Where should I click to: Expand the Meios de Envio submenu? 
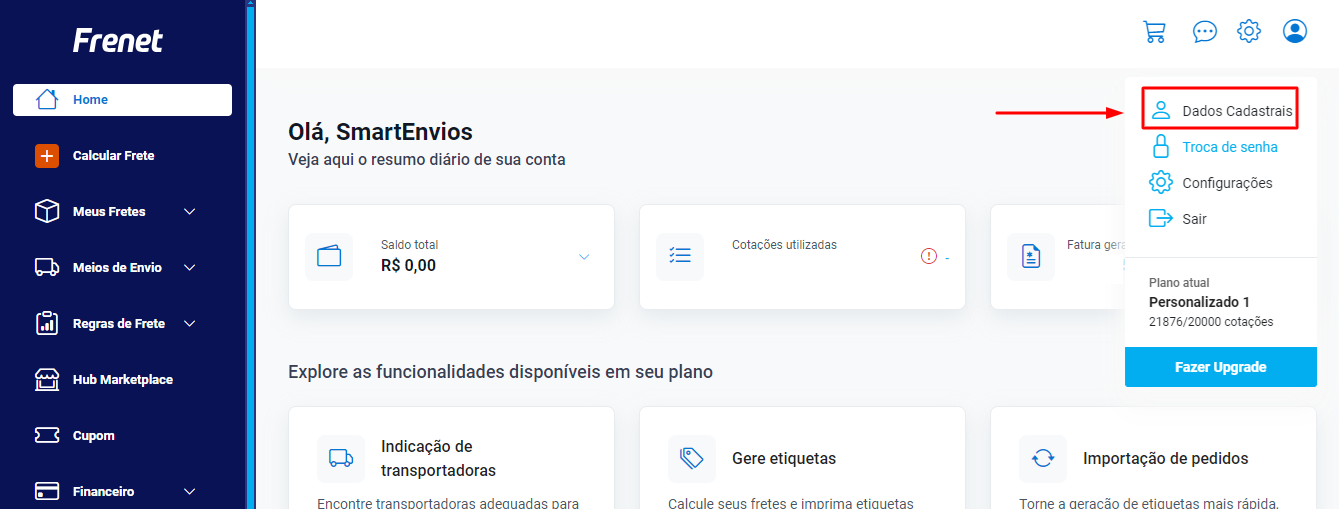coord(190,268)
